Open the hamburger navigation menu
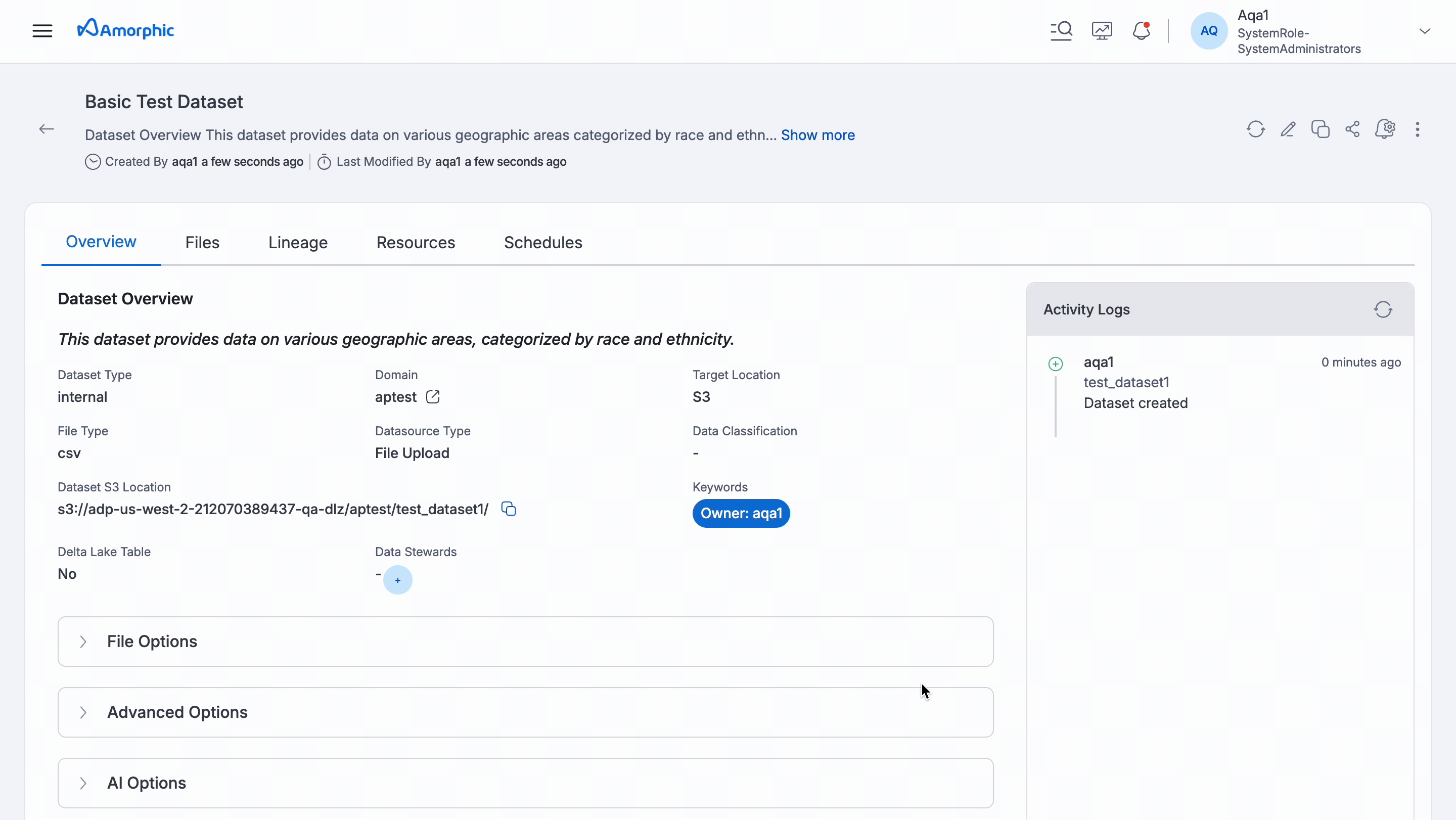 42,30
